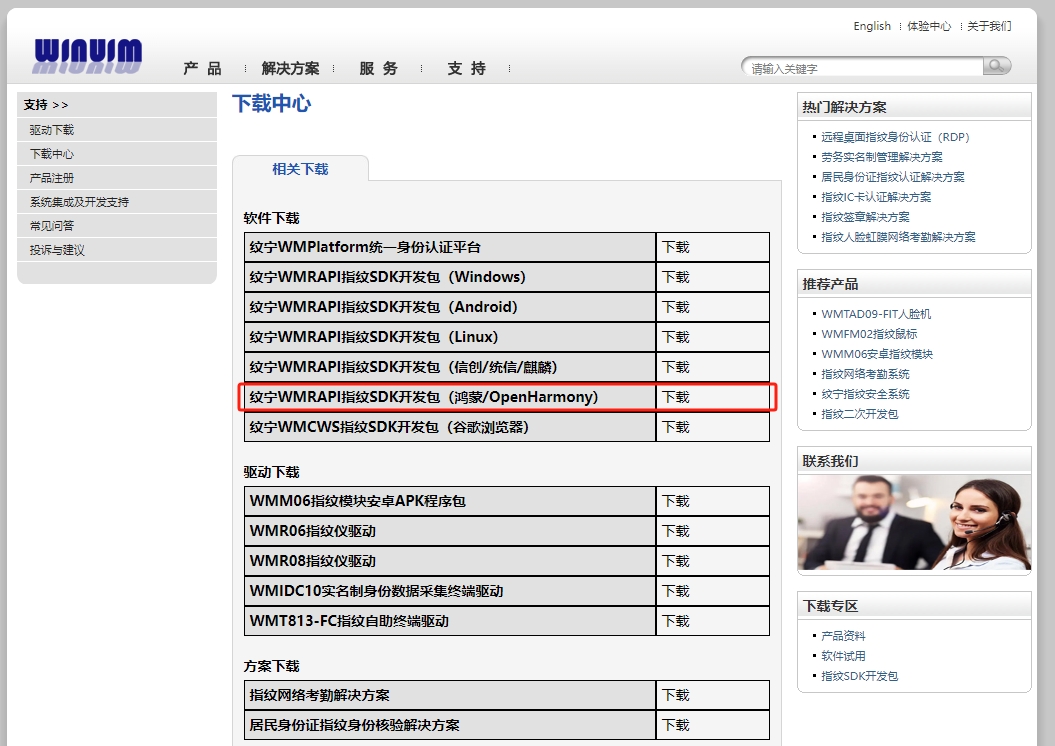Open 产品资料 in 下载专区
Image resolution: width=1055 pixels, height=746 pixels.
843,636
